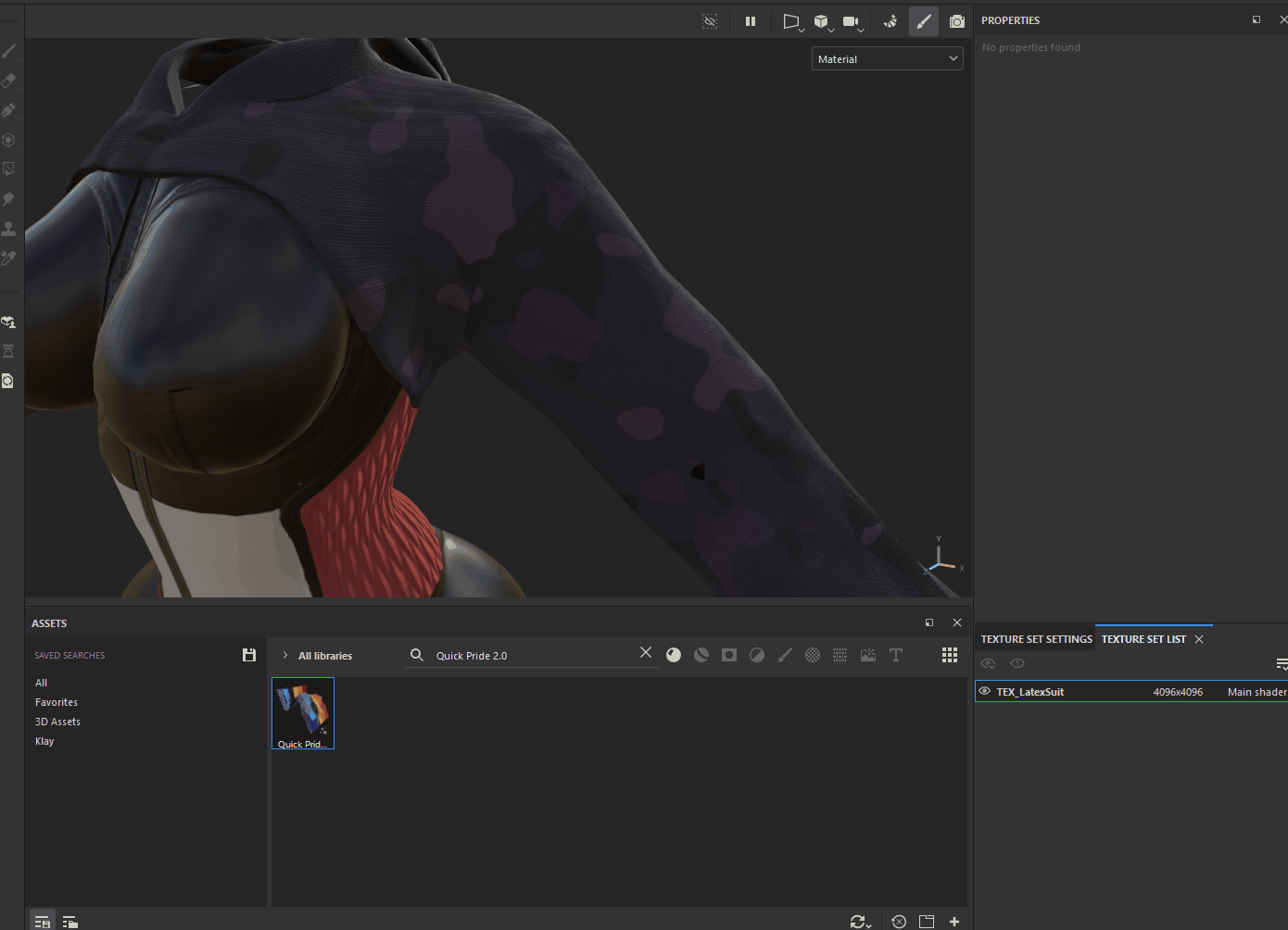Toggle visibility of TEX_LatexSuit texture set
1288x930 pixels.
point(985,691)
